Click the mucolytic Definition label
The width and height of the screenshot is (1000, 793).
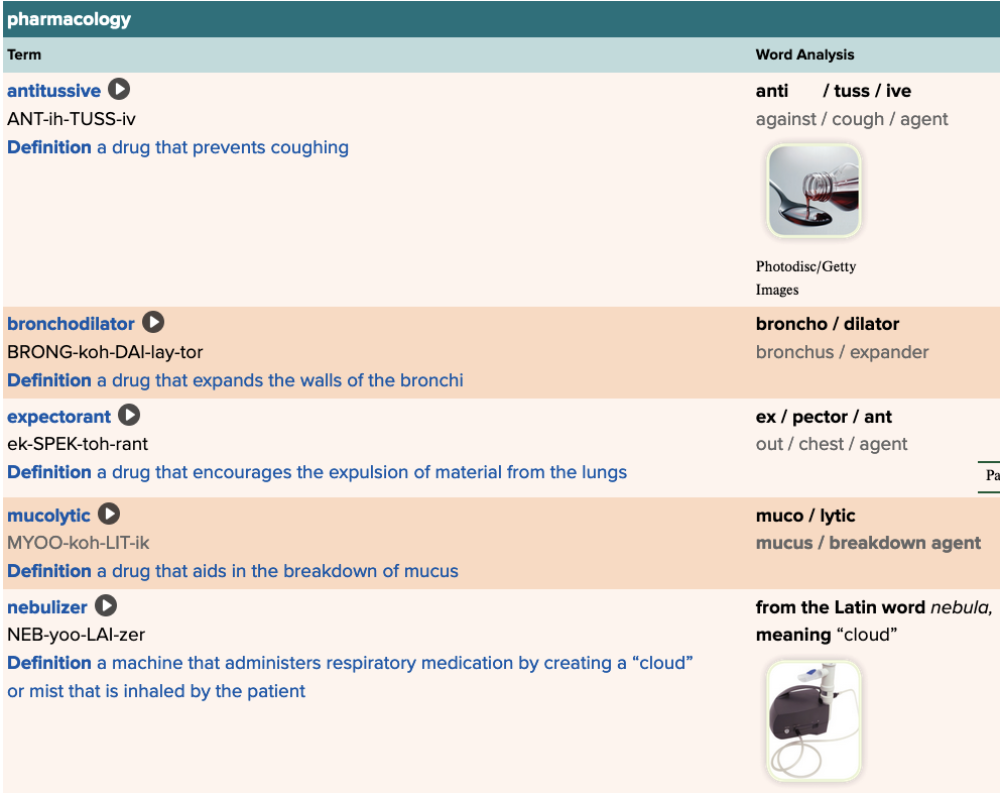pos(49,571)
